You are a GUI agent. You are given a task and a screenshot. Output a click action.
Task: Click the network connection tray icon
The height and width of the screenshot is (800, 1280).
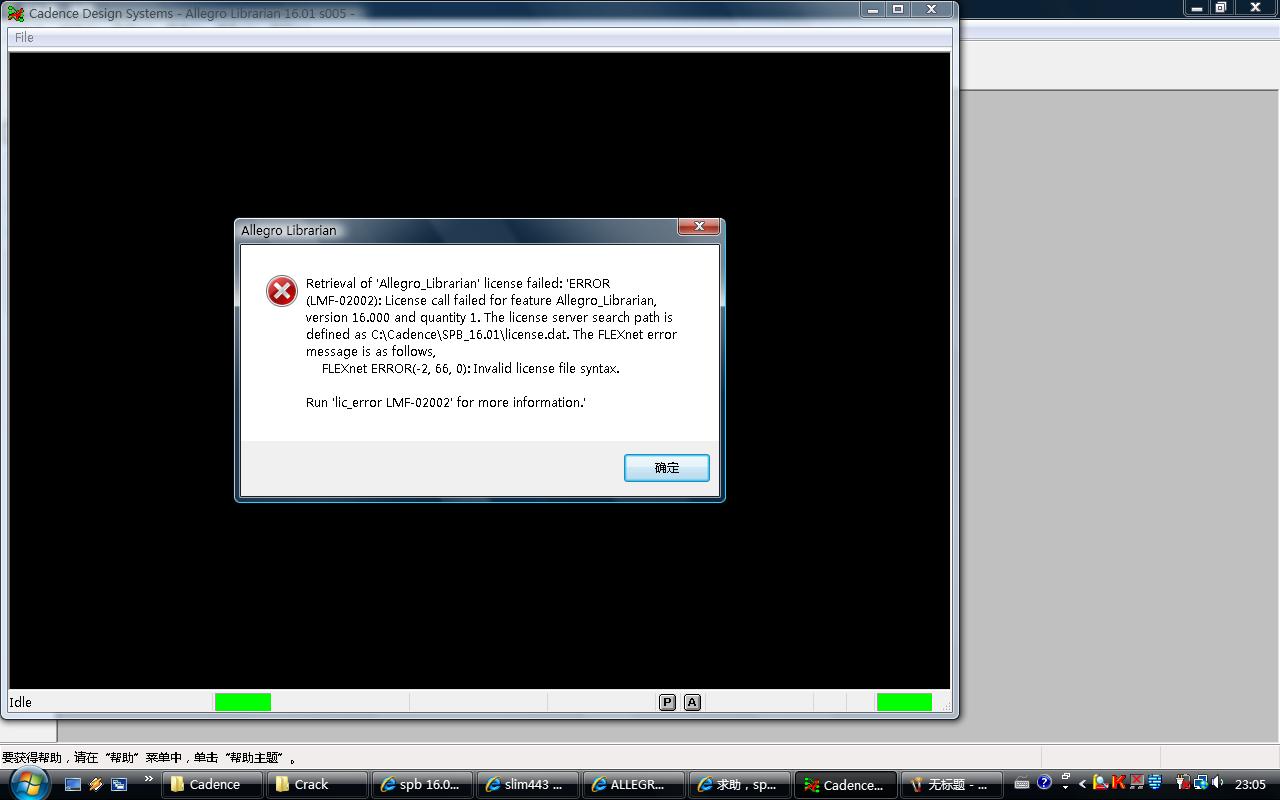(1199, 783)
